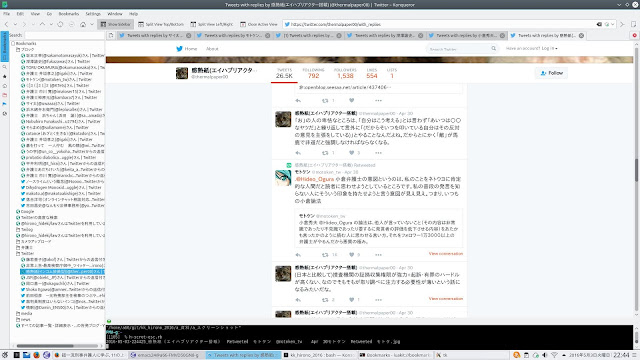Viewport: 640px width, 360px height.
Task: Click the network icon in the system tray
Action: coord(554,355)
